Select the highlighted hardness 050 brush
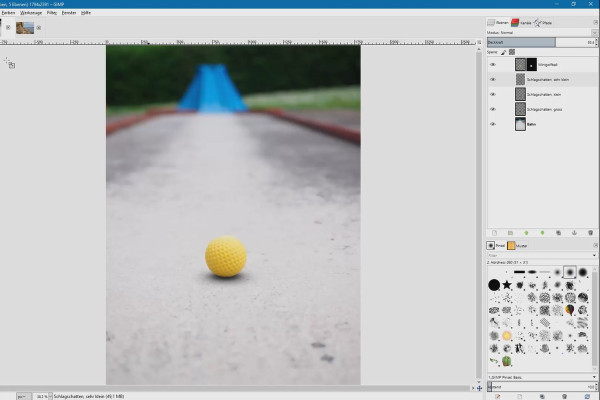 pyautogui.click(x=570, y=272)
